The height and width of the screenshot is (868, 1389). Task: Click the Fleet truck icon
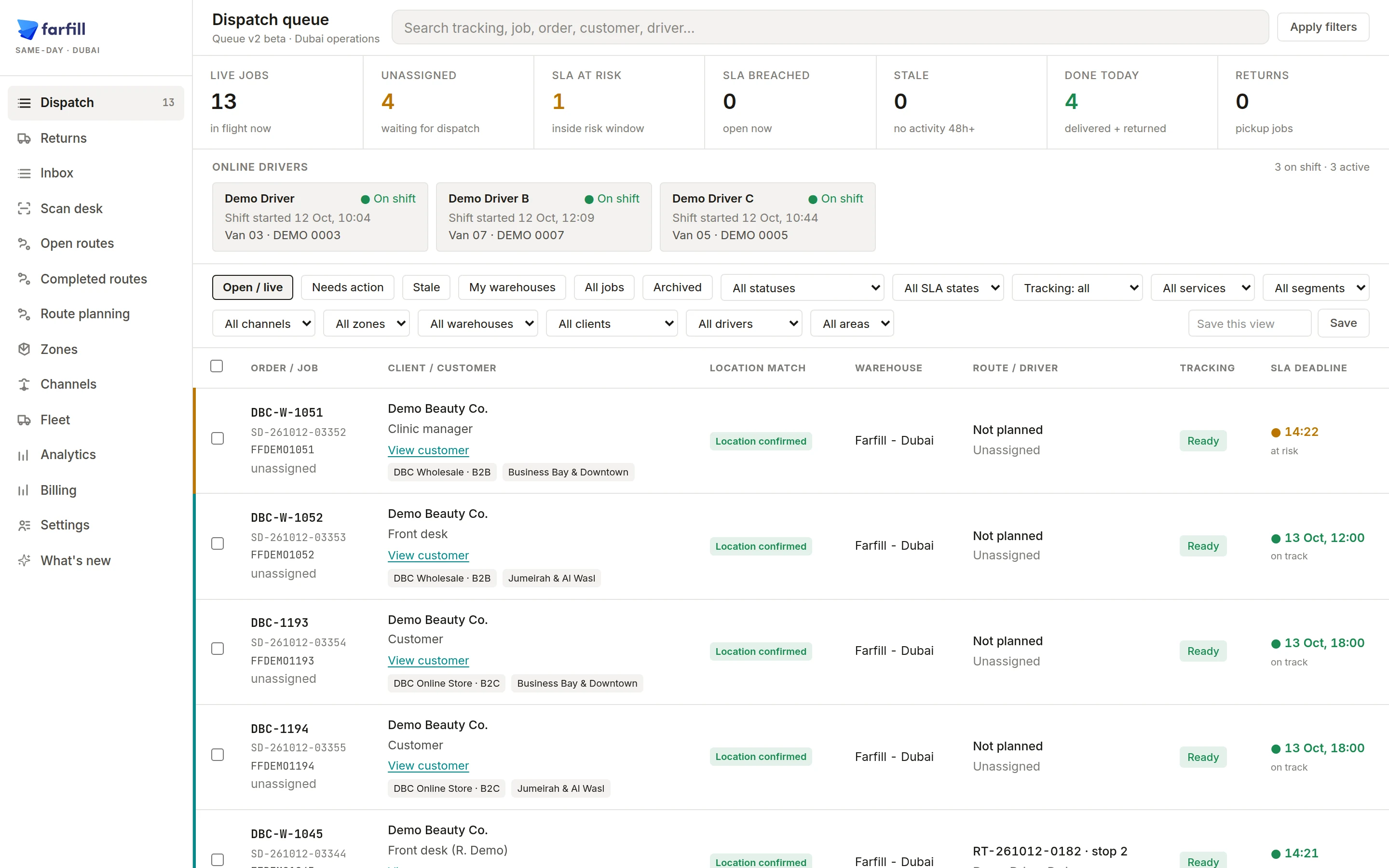point(24,420)
